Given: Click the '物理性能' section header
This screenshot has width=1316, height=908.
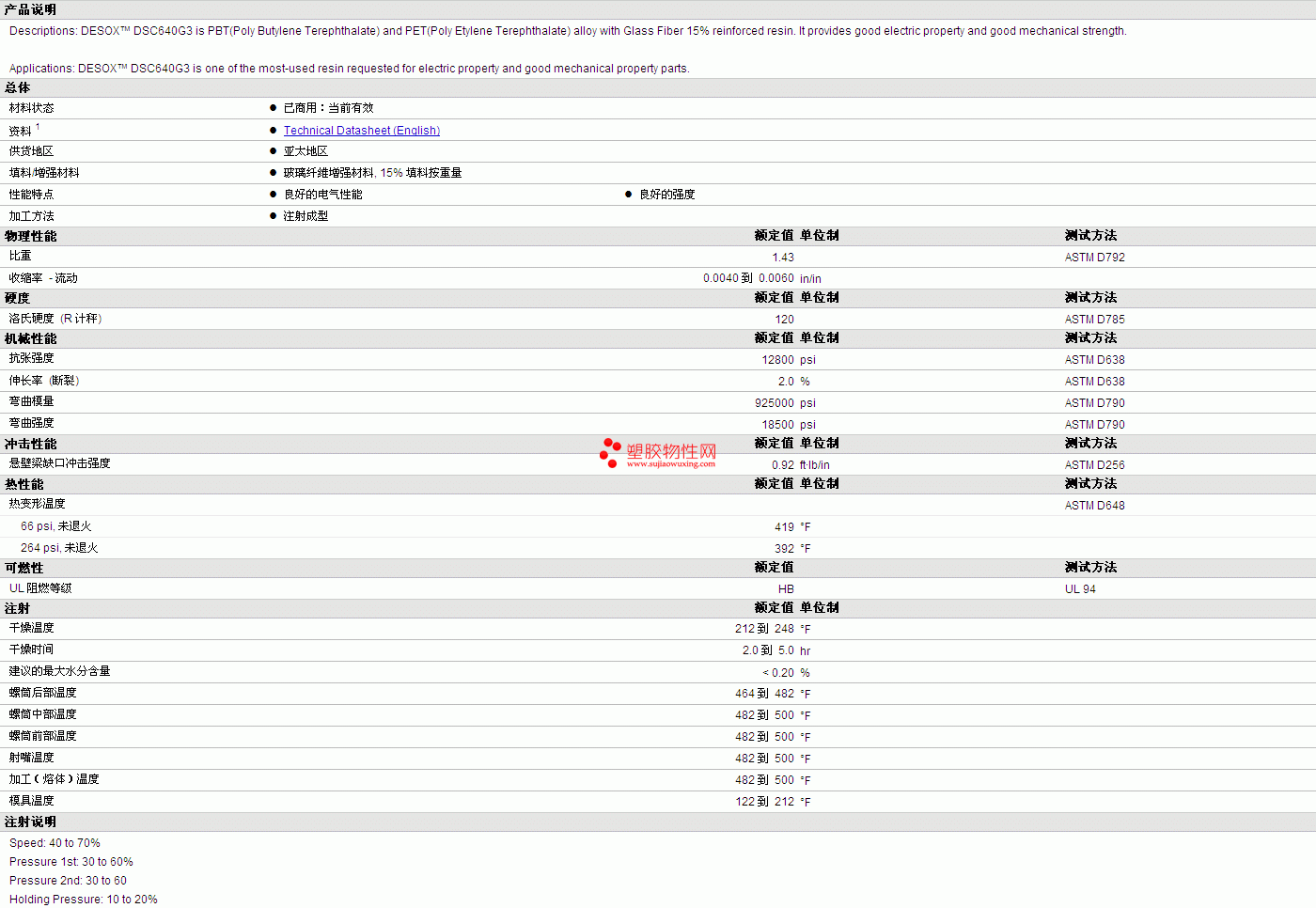Looking at the screenshot, I should (31, 236).
